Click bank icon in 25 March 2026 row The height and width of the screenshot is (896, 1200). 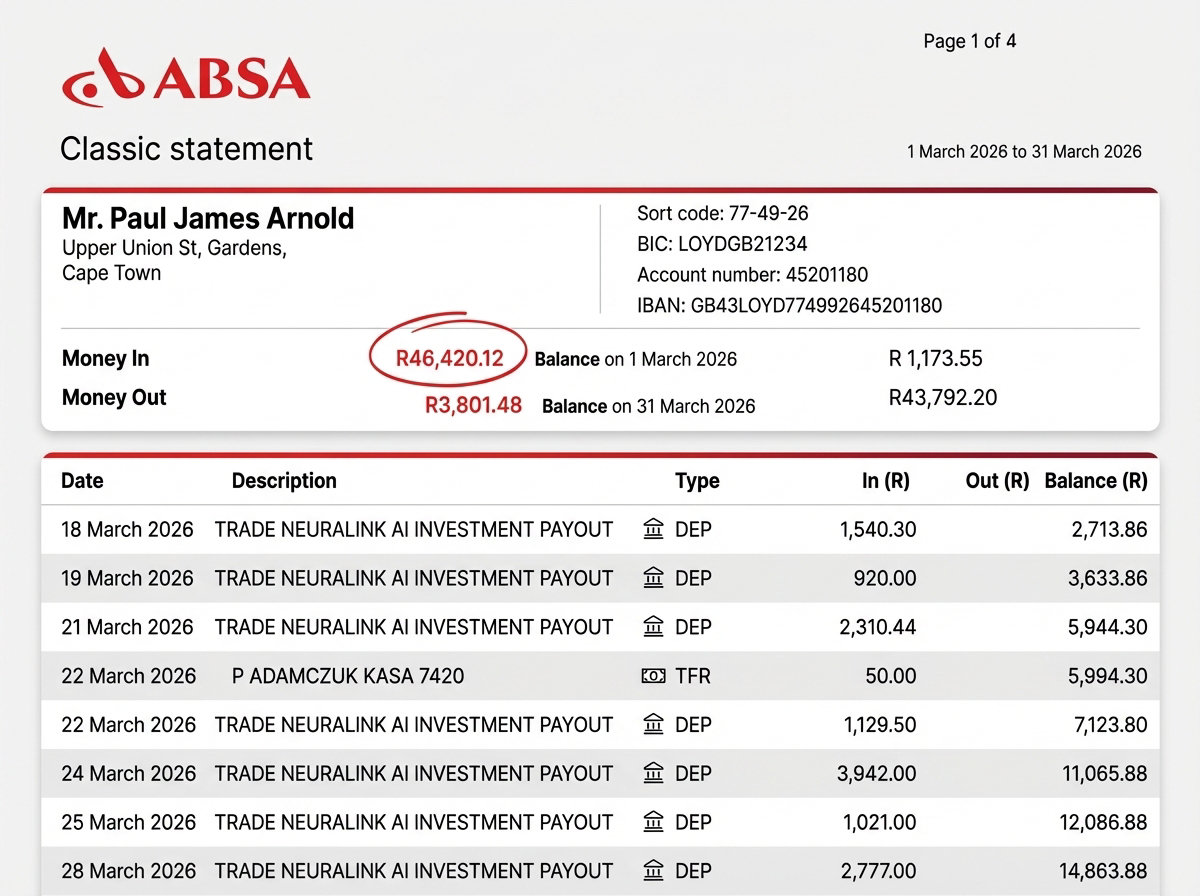coord(653,822)
